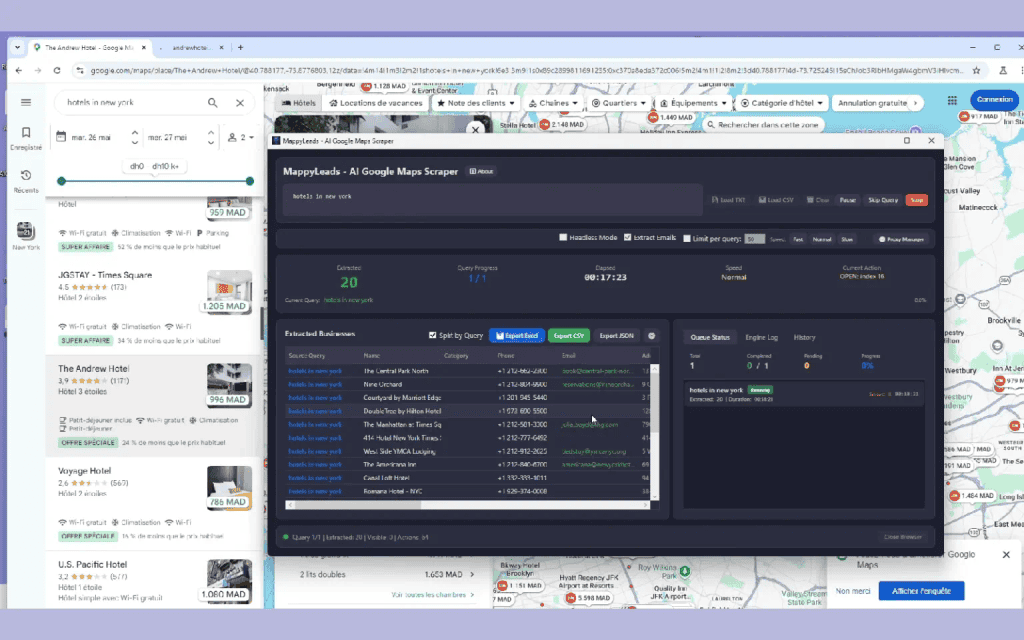
Task: Click the check-in date stepper arrows
Action: 135,137
